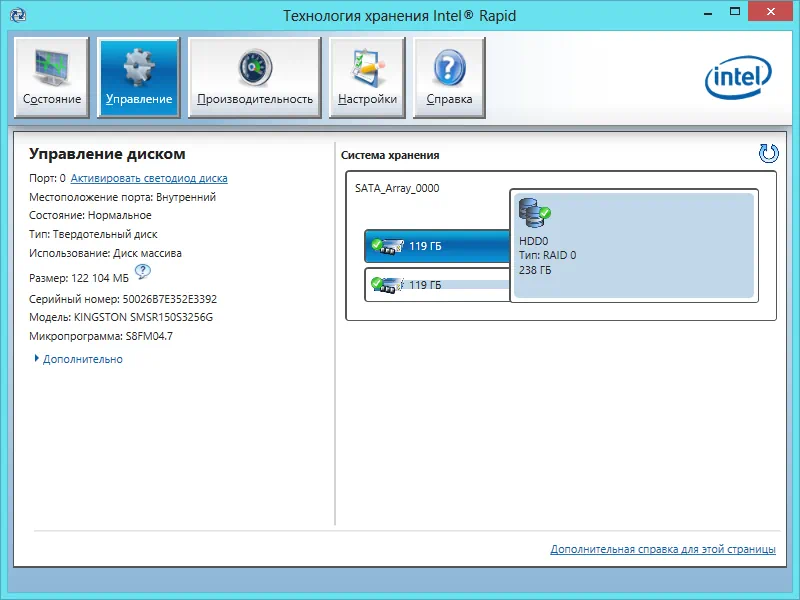The image size is (800, 600).
Task: Click the Тип: Твердотельный диск text
Action: pyautogui.click(x=93, y=234)
